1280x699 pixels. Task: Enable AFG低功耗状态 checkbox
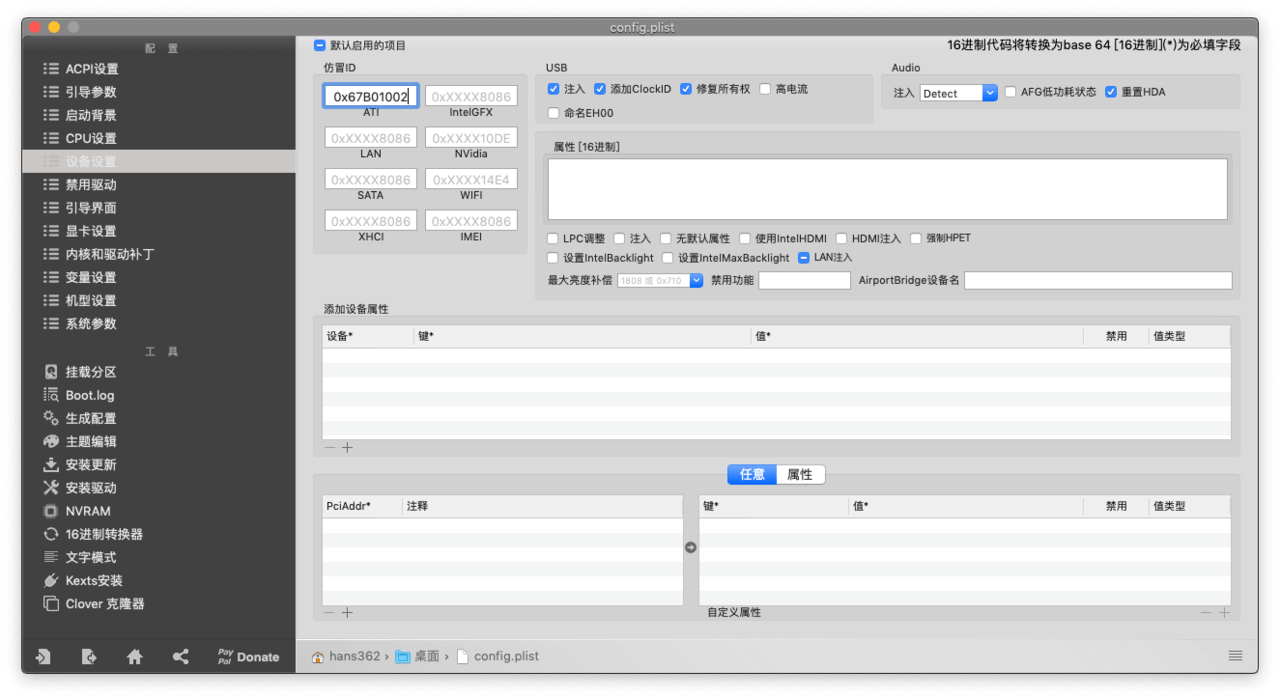pyautogui.click(x=1010, y=92)
